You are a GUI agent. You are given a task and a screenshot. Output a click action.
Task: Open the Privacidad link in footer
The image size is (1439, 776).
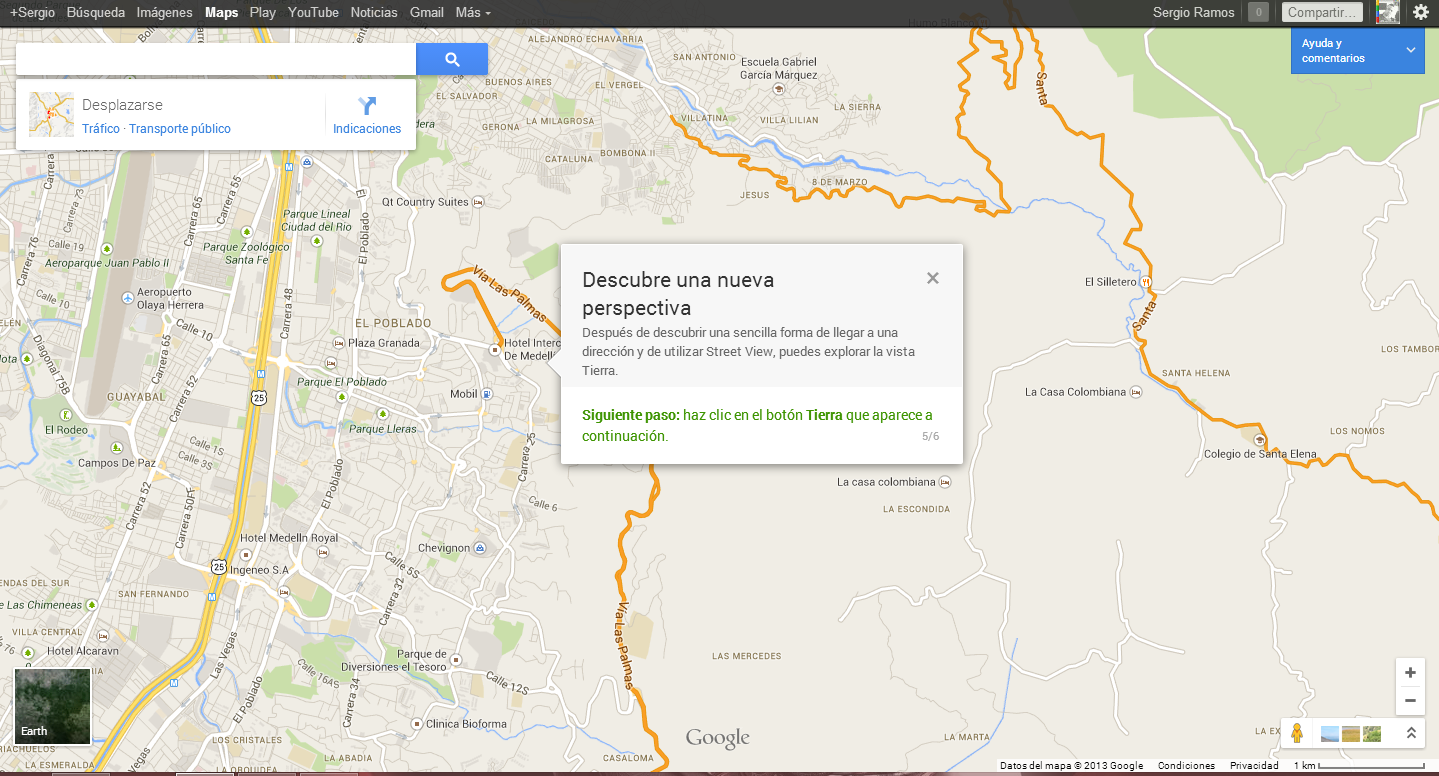1254,766
